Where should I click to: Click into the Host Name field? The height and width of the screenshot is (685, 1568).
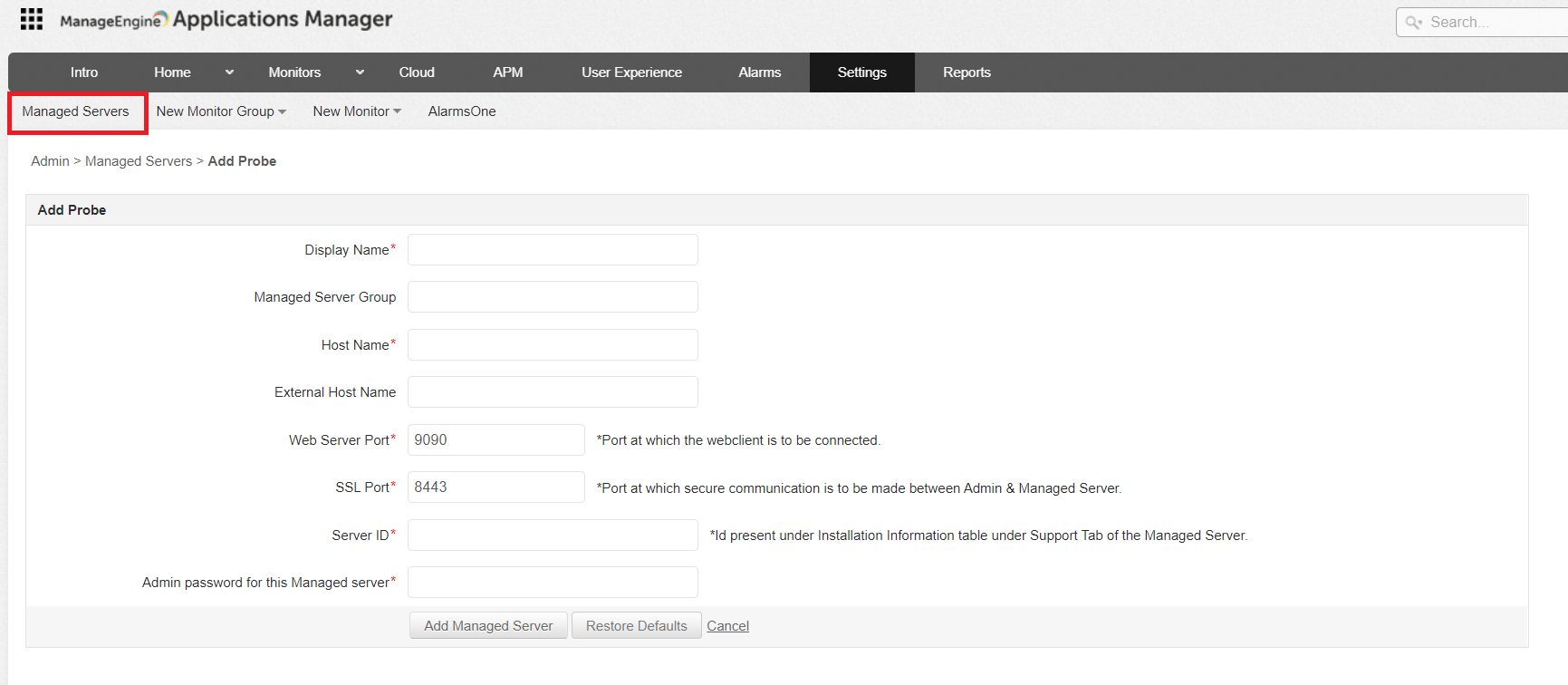tap(553, 345)
